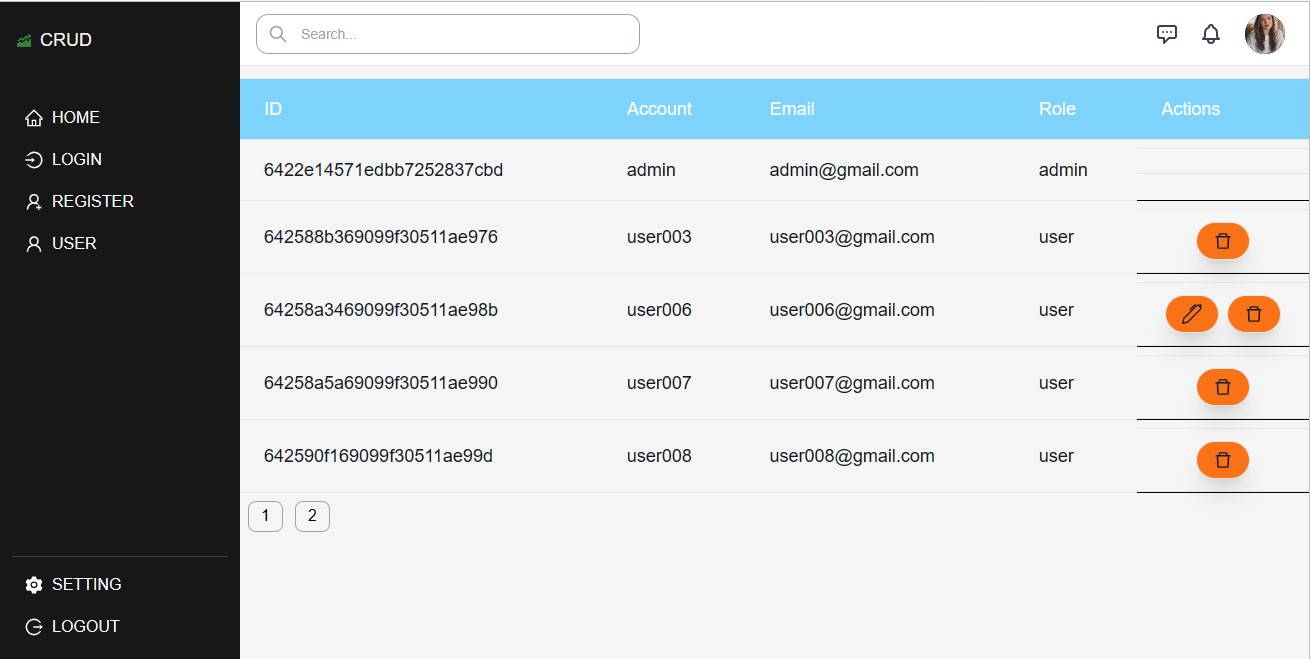The image size is (1310, 659).
Task: Open SETTING from sidebar
Action: [x=87, y=585]
